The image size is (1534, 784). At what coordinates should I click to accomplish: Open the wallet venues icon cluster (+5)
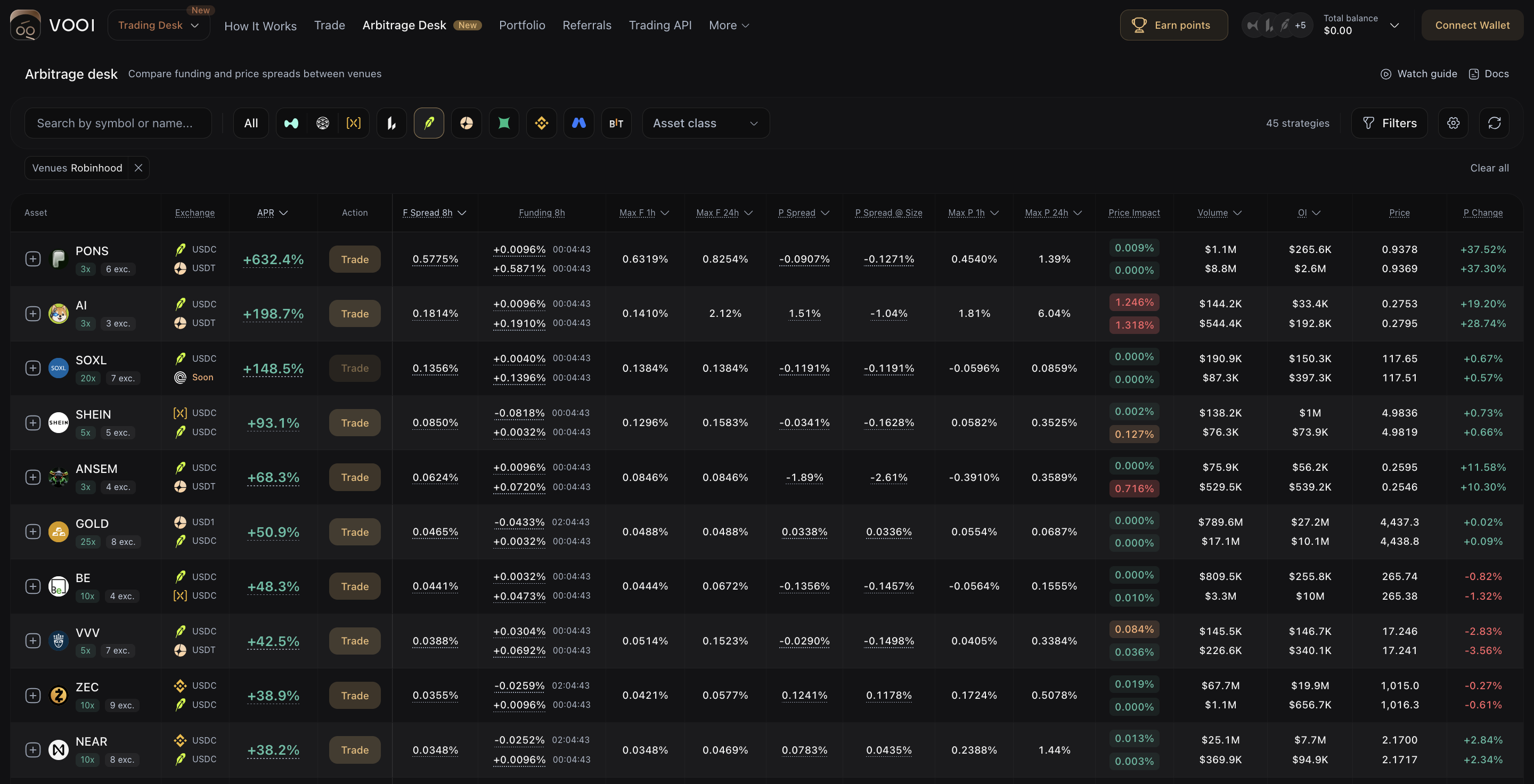1277,25
